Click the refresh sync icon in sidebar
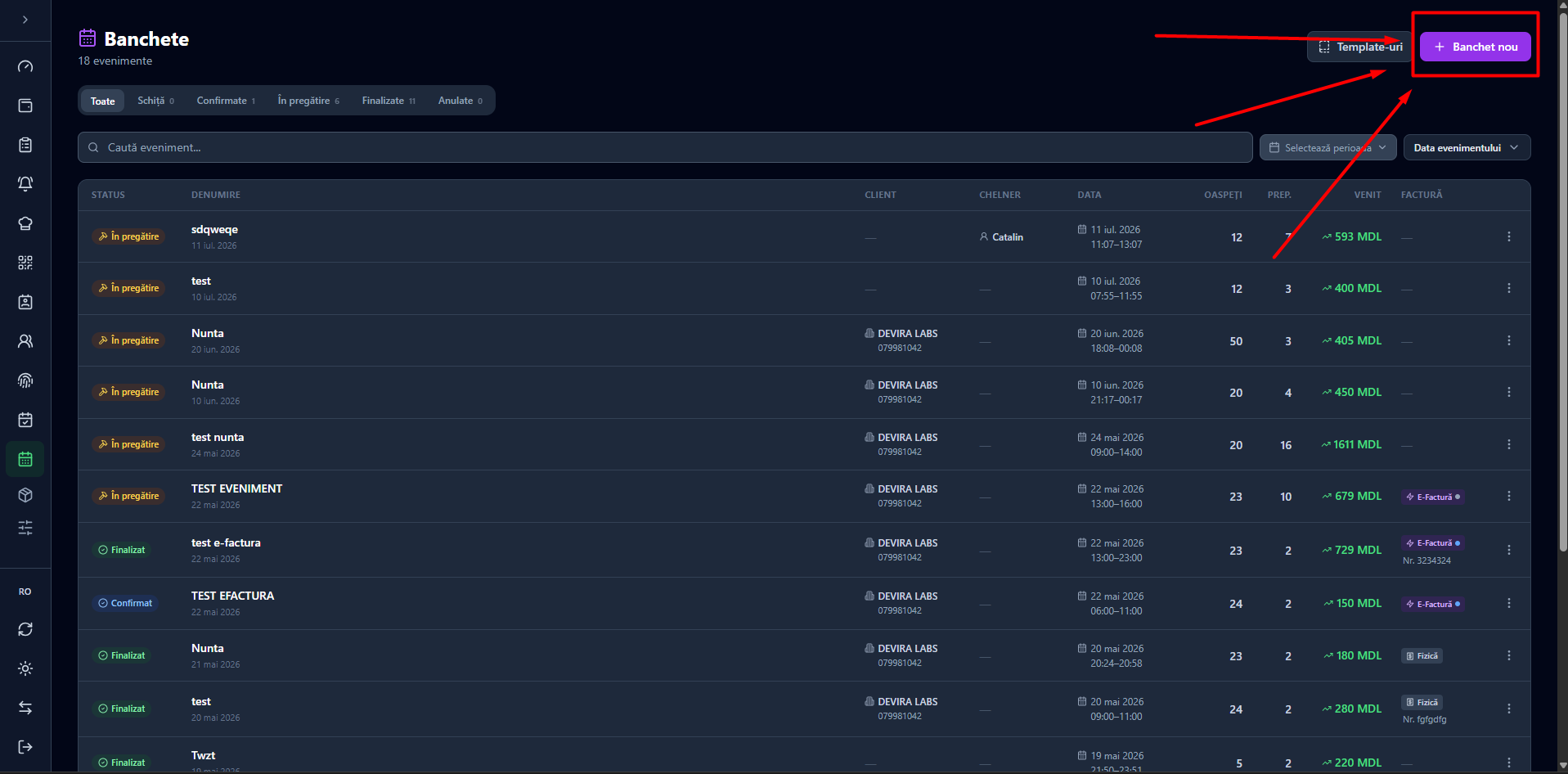Screen dimensions: 1568x774 tap(25, 629)
